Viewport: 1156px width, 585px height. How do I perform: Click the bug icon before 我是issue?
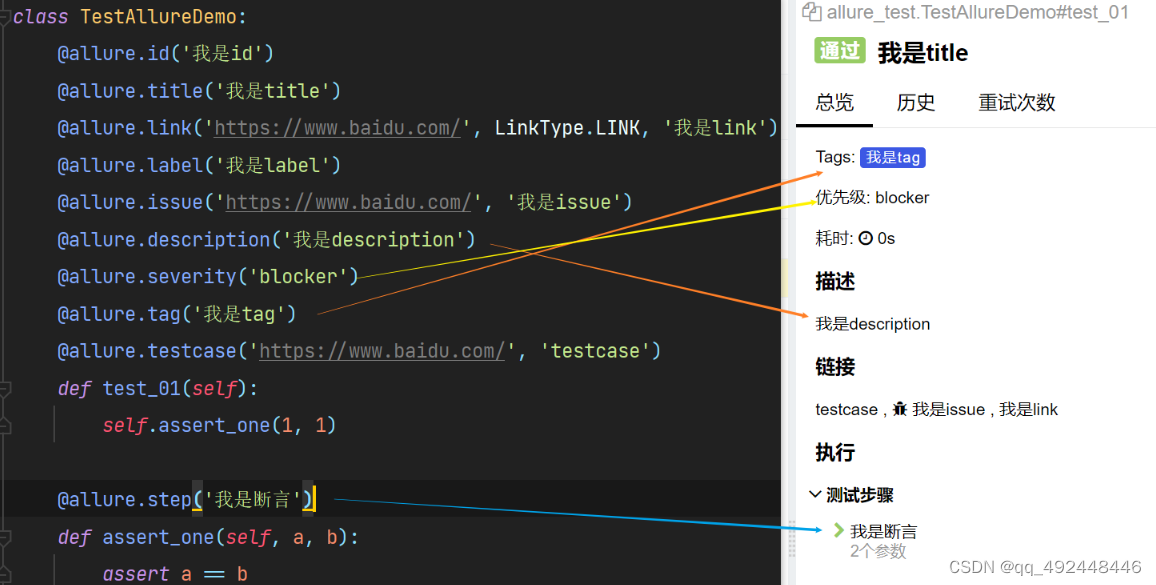[901, 409]
